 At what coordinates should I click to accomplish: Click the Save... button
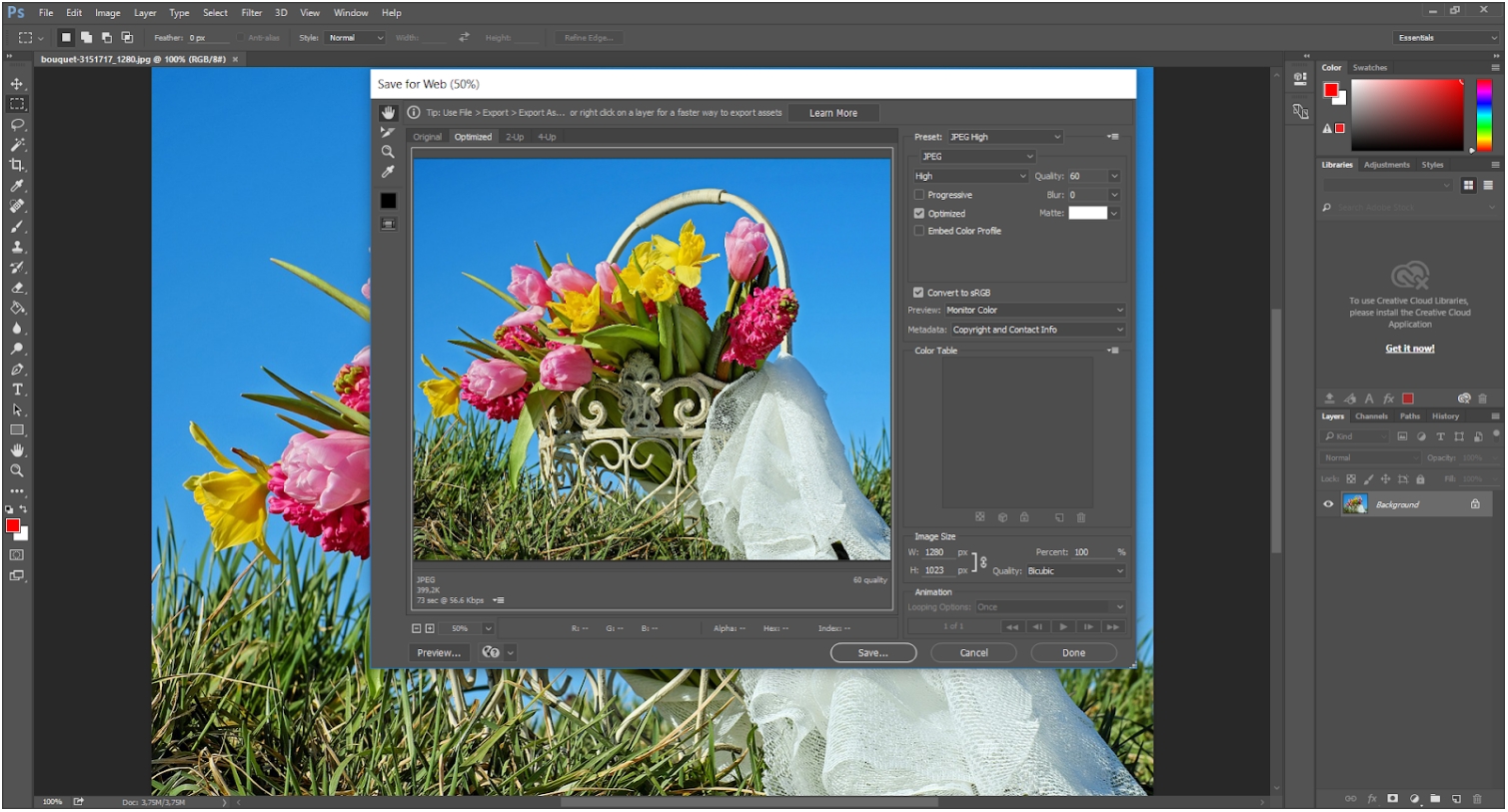[x=872, y=653]
